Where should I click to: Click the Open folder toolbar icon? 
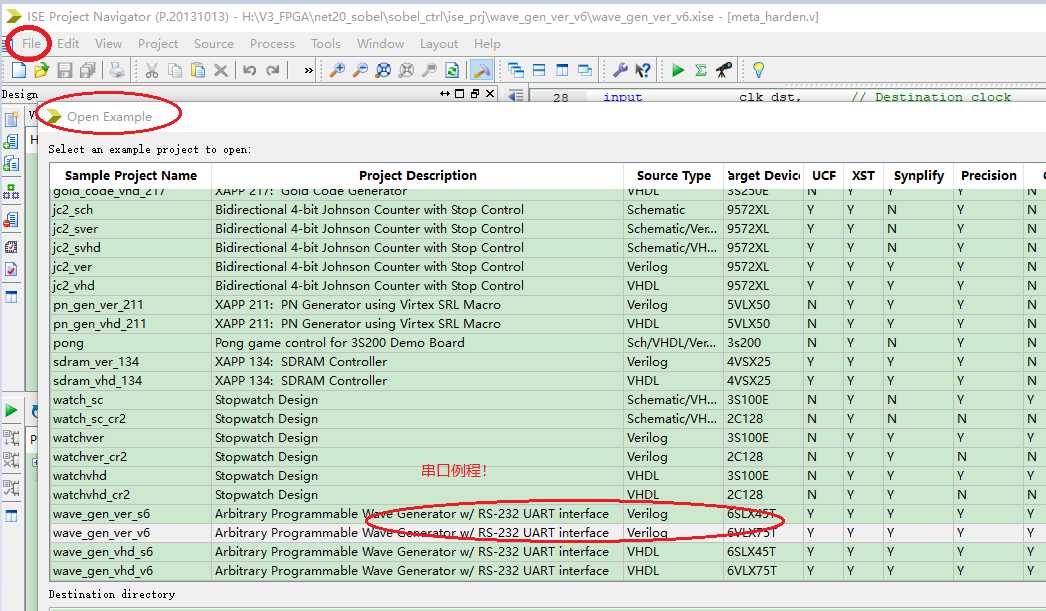[x=41, y=70]
